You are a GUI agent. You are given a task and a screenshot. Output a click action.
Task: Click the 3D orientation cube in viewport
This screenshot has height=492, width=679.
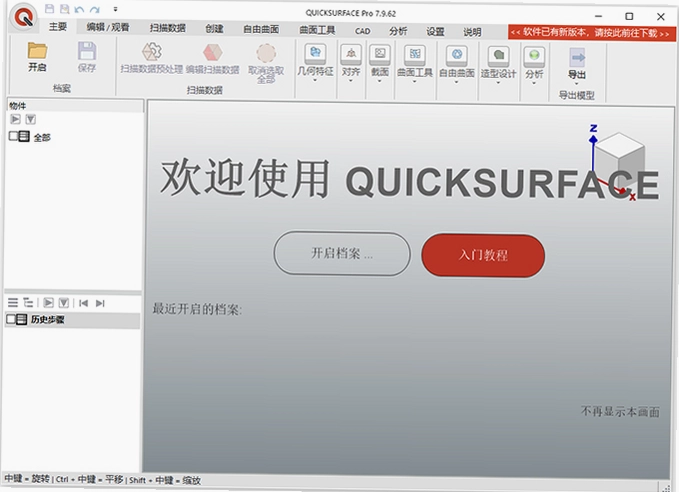click(x=619, y=161)
